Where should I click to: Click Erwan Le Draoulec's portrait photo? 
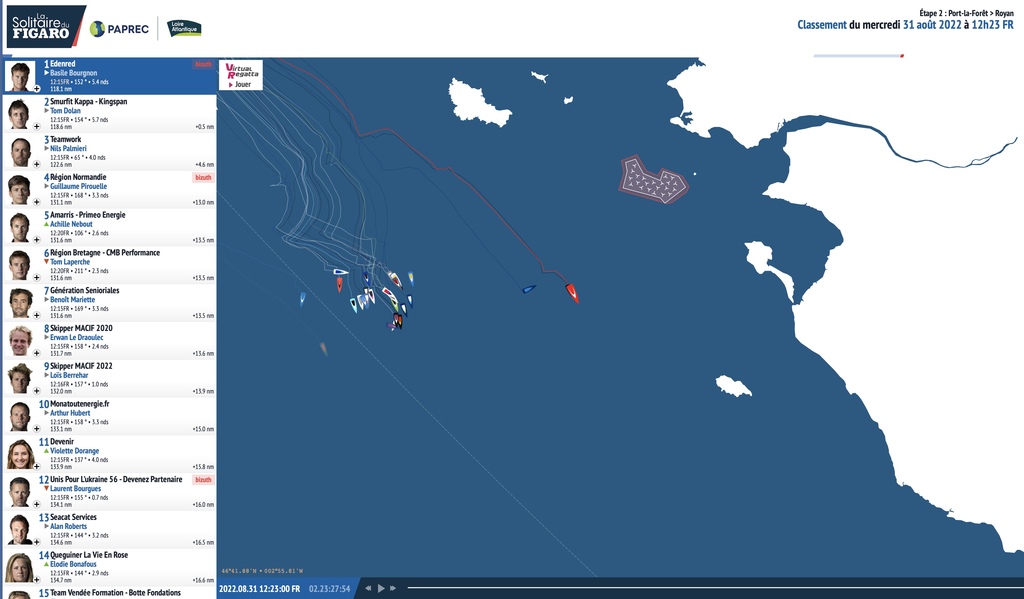(x=20, y=341)
